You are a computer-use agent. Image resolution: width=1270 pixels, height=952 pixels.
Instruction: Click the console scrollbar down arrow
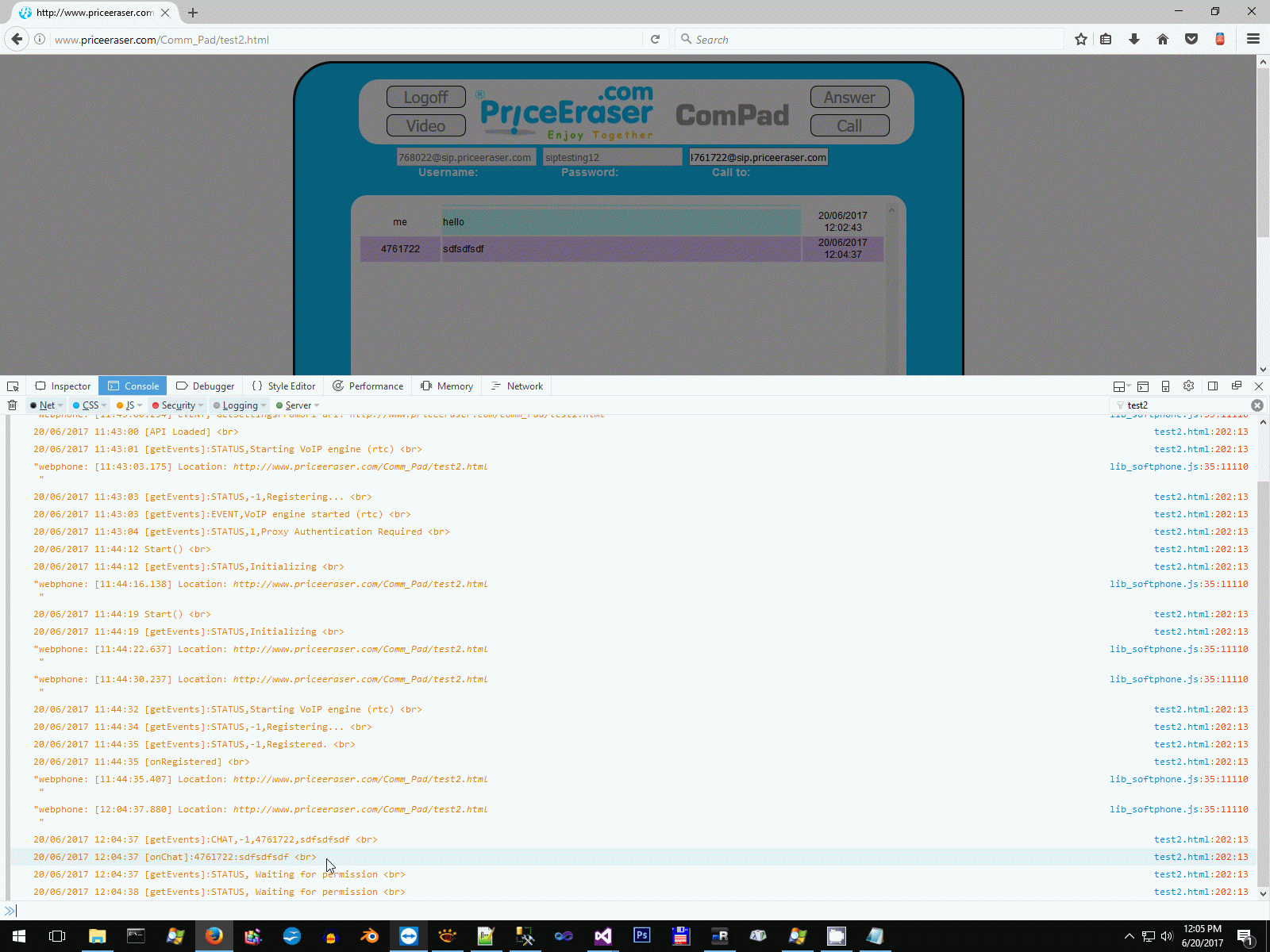(1263, 893)
